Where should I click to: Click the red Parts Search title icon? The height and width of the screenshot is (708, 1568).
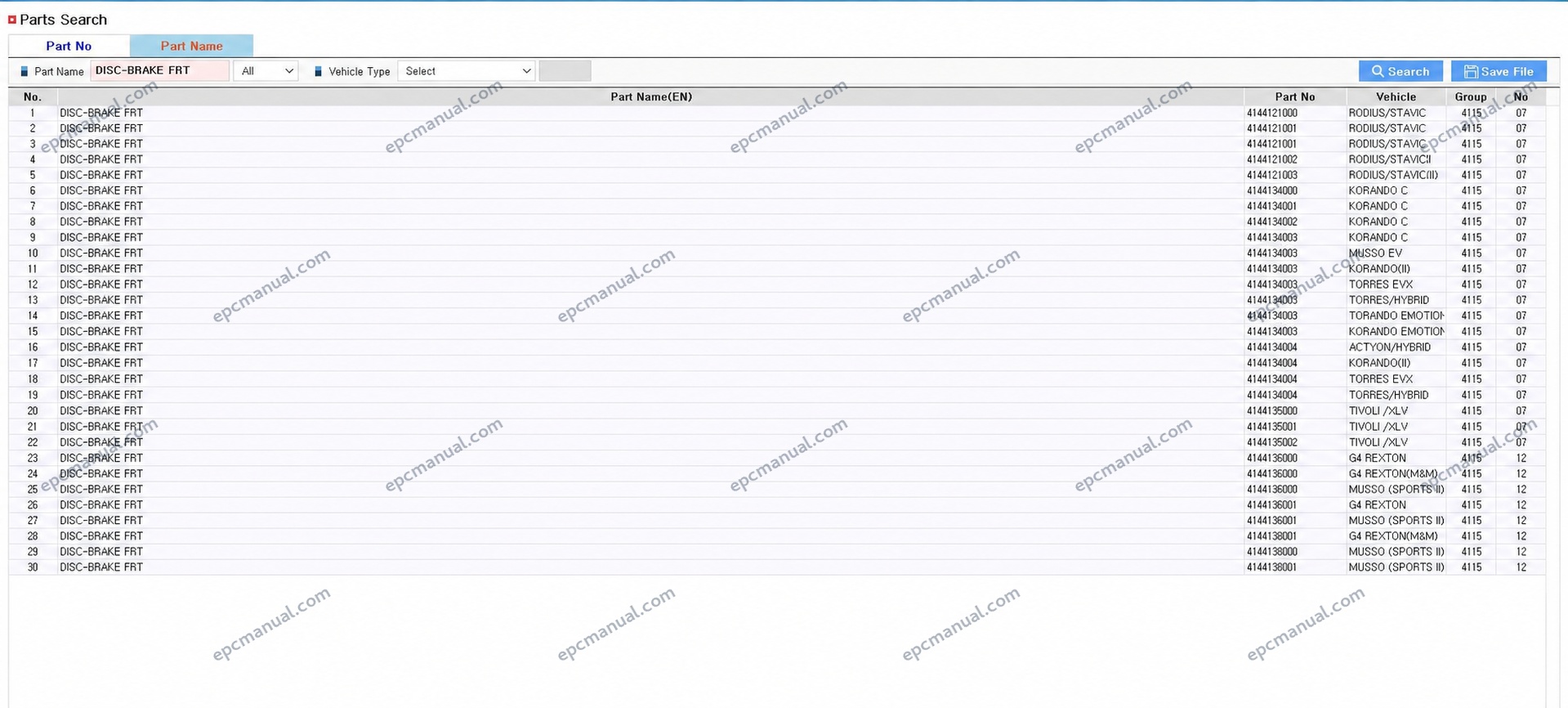[12, 20]
